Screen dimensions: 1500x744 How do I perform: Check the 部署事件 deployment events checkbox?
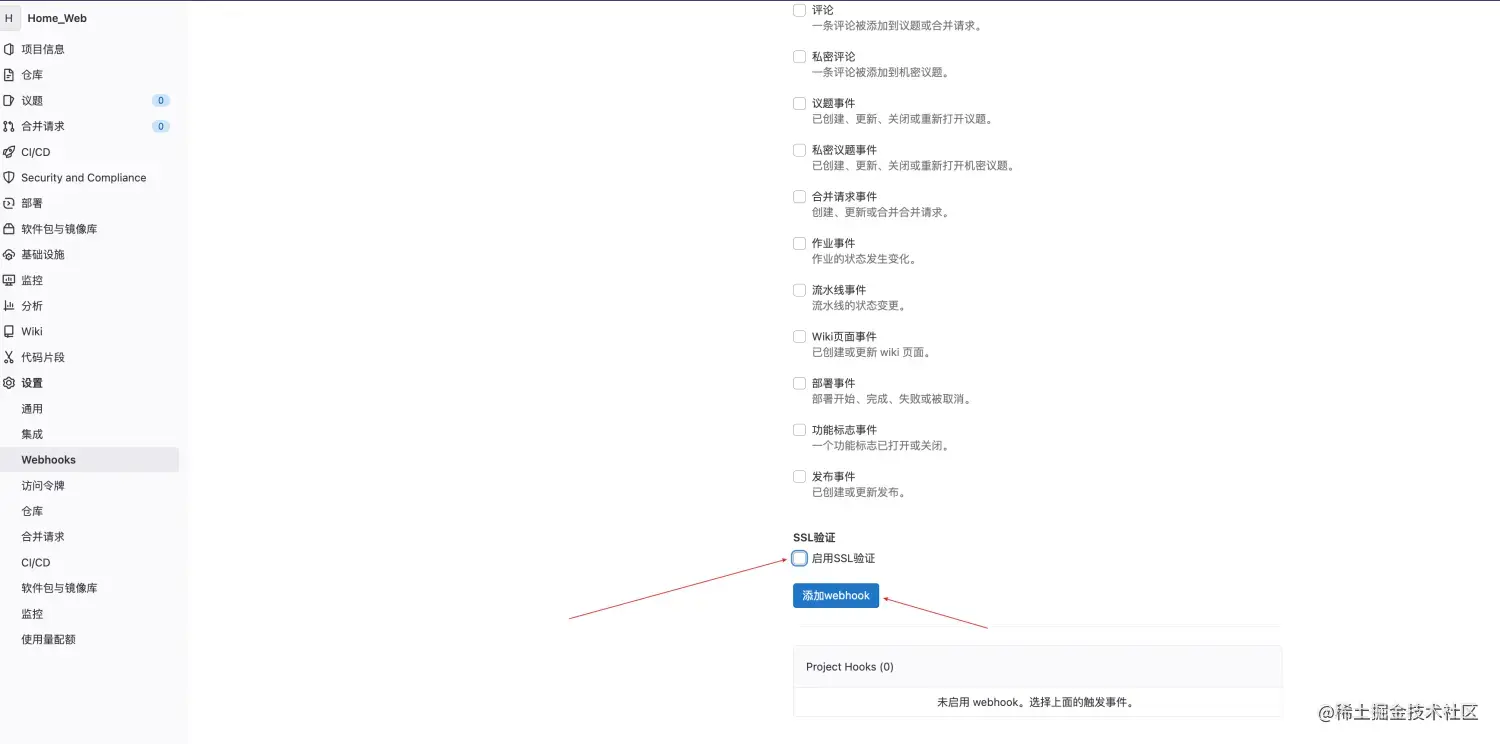pos(799,383)
